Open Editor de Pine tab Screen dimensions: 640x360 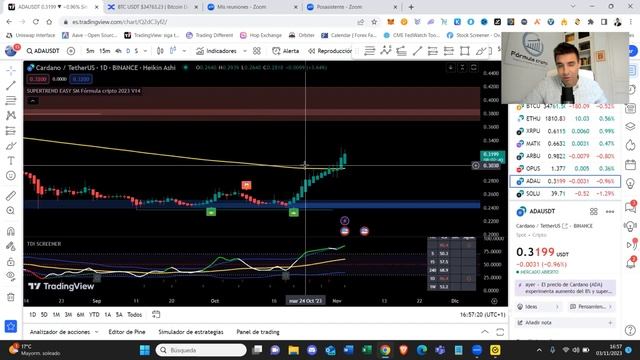127,332
